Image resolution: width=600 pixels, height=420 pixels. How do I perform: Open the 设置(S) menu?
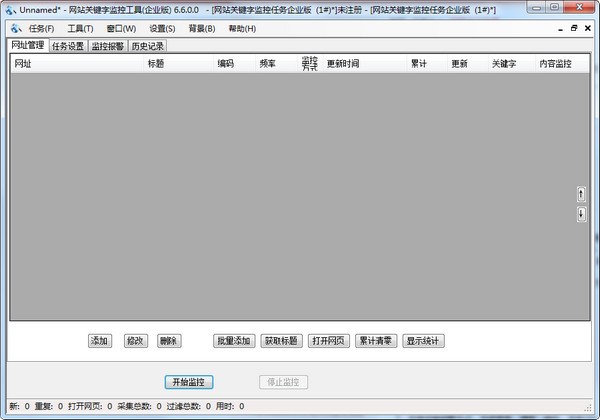click(x=162, y=29)
